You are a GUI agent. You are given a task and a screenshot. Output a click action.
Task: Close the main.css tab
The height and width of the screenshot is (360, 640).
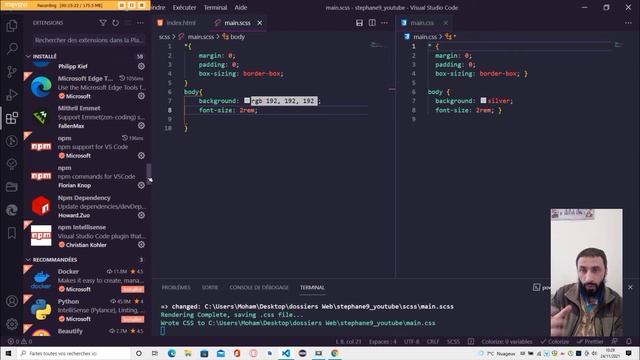tap(446, 23)
